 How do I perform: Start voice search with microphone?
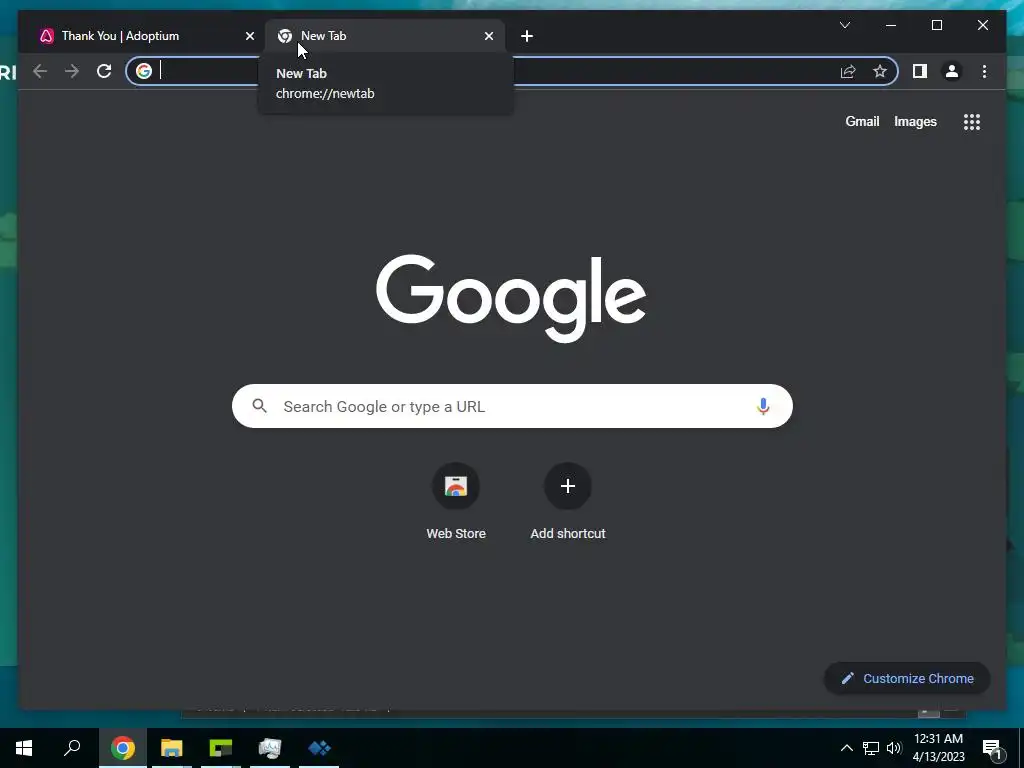763,406
